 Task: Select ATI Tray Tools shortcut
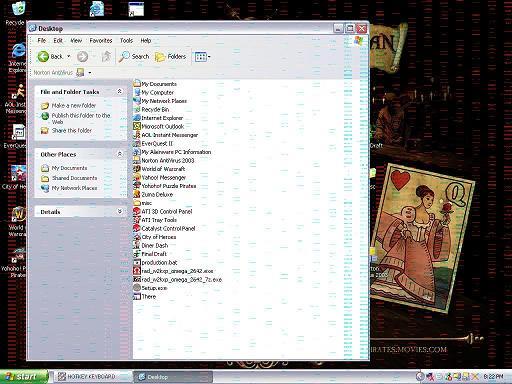155,220
